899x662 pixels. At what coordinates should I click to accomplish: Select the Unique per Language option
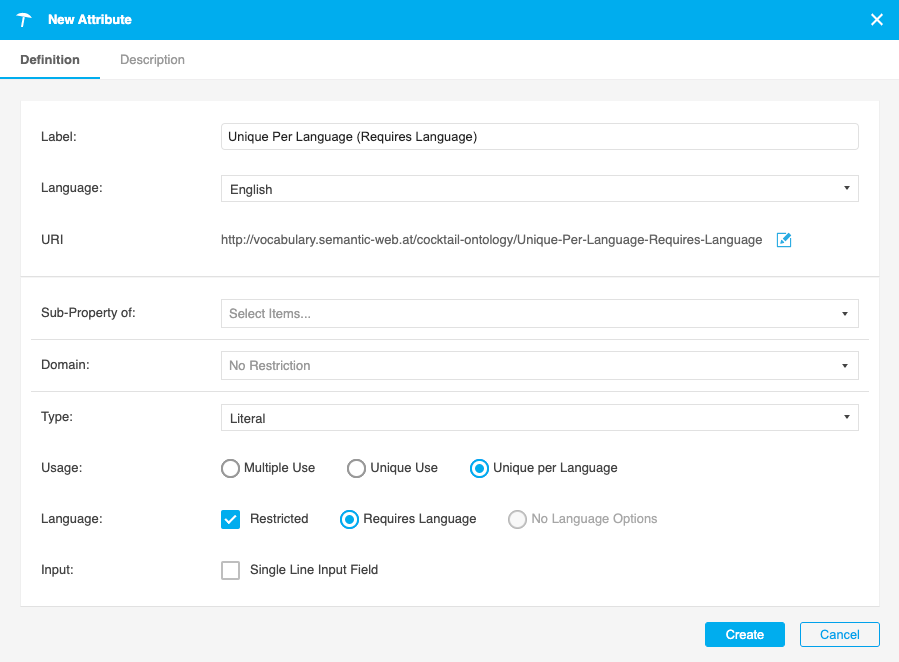(x=479, y=468)
